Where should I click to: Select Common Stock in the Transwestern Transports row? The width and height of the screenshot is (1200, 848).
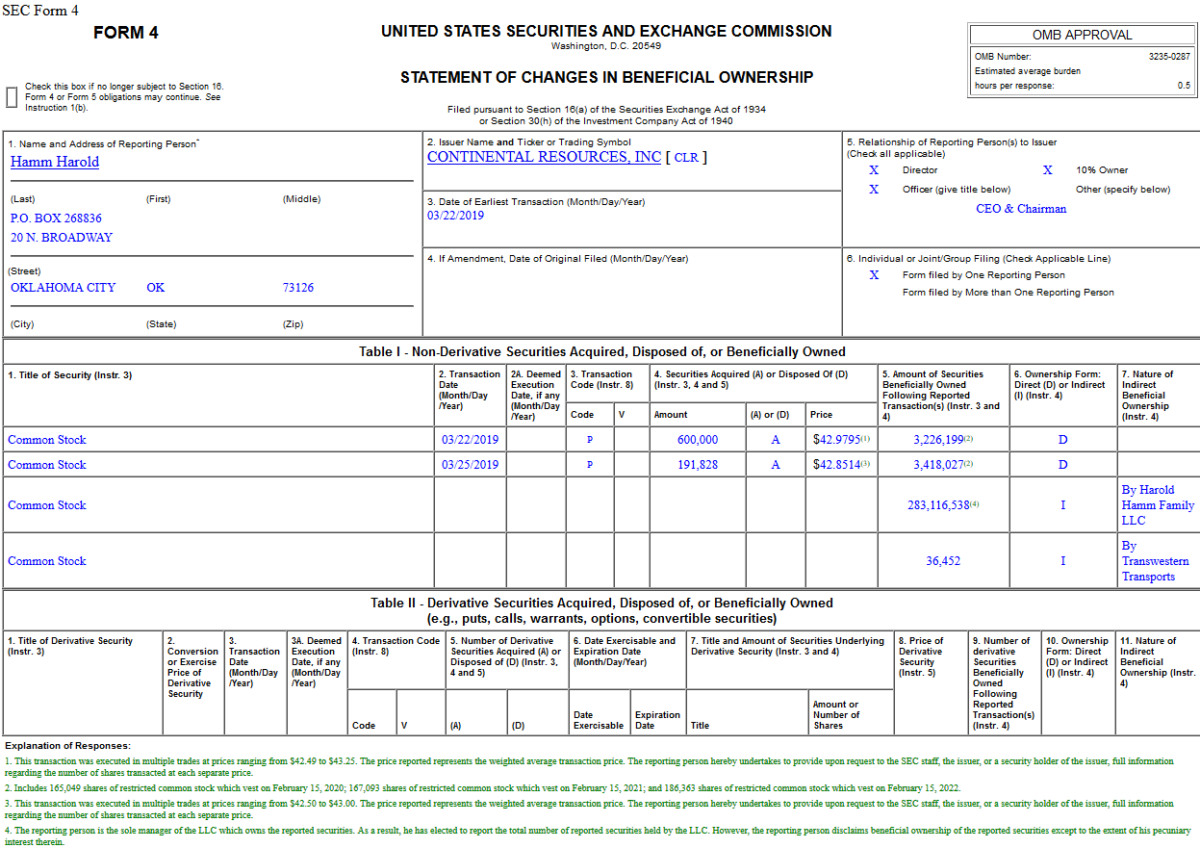(47, 562)
